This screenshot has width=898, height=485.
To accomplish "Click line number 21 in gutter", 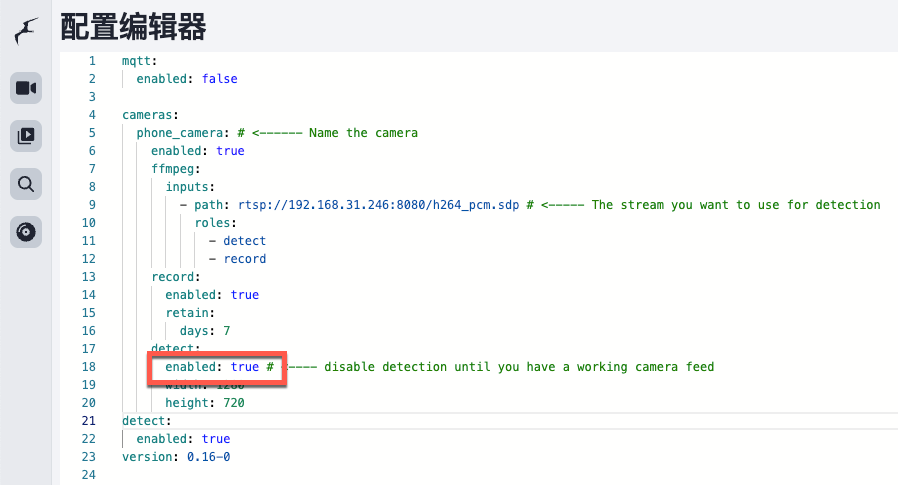I will point(89,421).
